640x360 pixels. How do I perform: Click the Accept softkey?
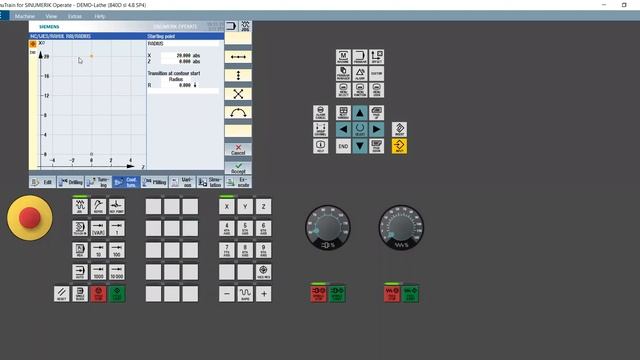238,168
